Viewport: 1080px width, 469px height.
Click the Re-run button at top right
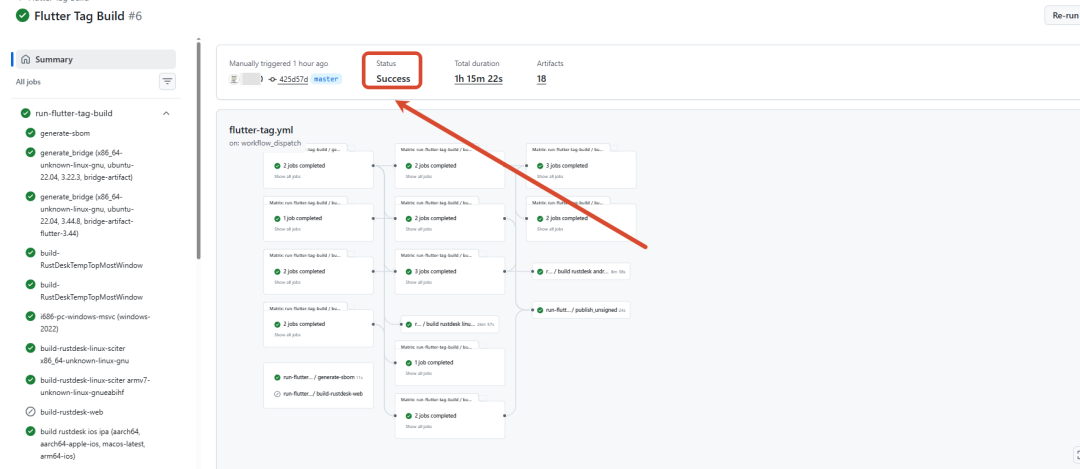[1062, 15]
